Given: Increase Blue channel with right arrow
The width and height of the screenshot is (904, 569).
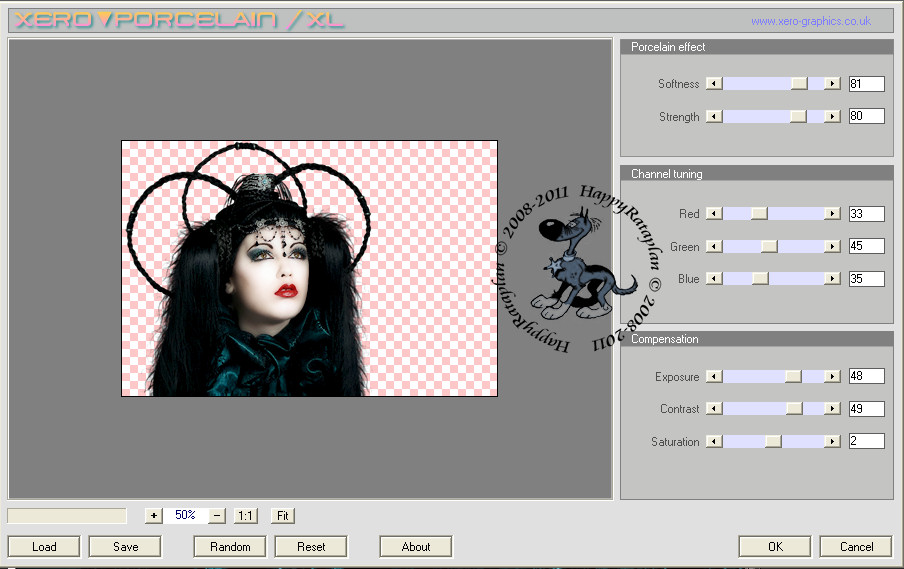Looking at the screenshot, I should coord(832,278).
